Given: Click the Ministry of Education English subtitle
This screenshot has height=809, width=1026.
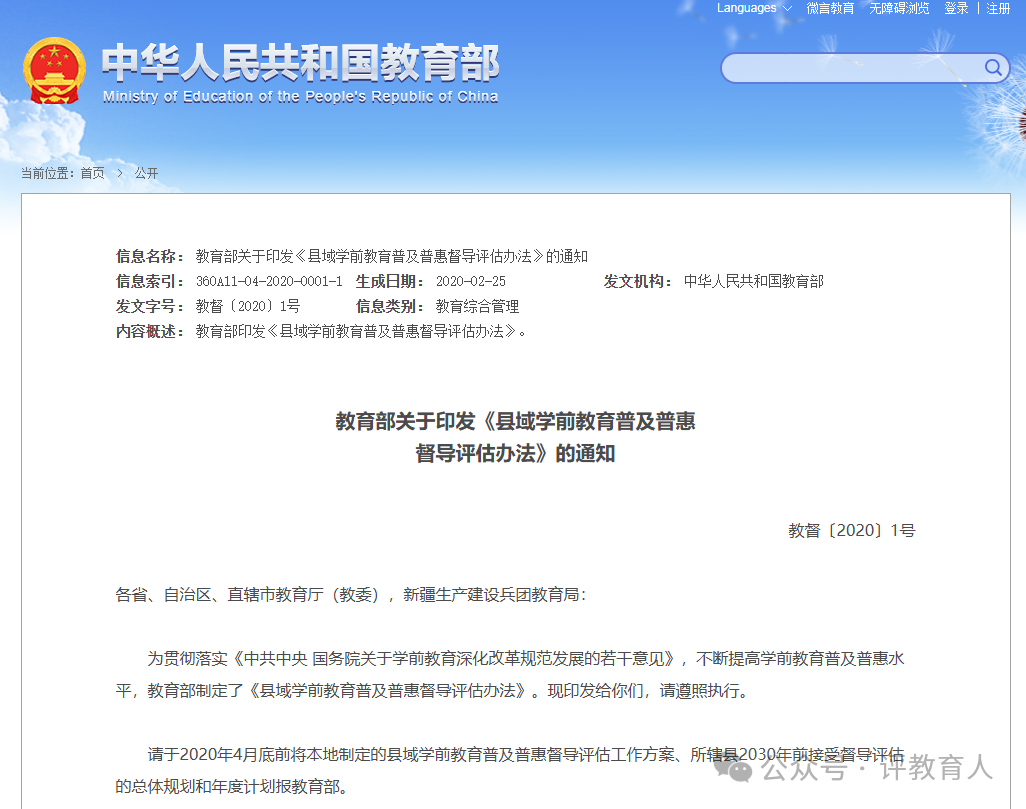Looking at the screenshot, I should [x=300, y=97].
